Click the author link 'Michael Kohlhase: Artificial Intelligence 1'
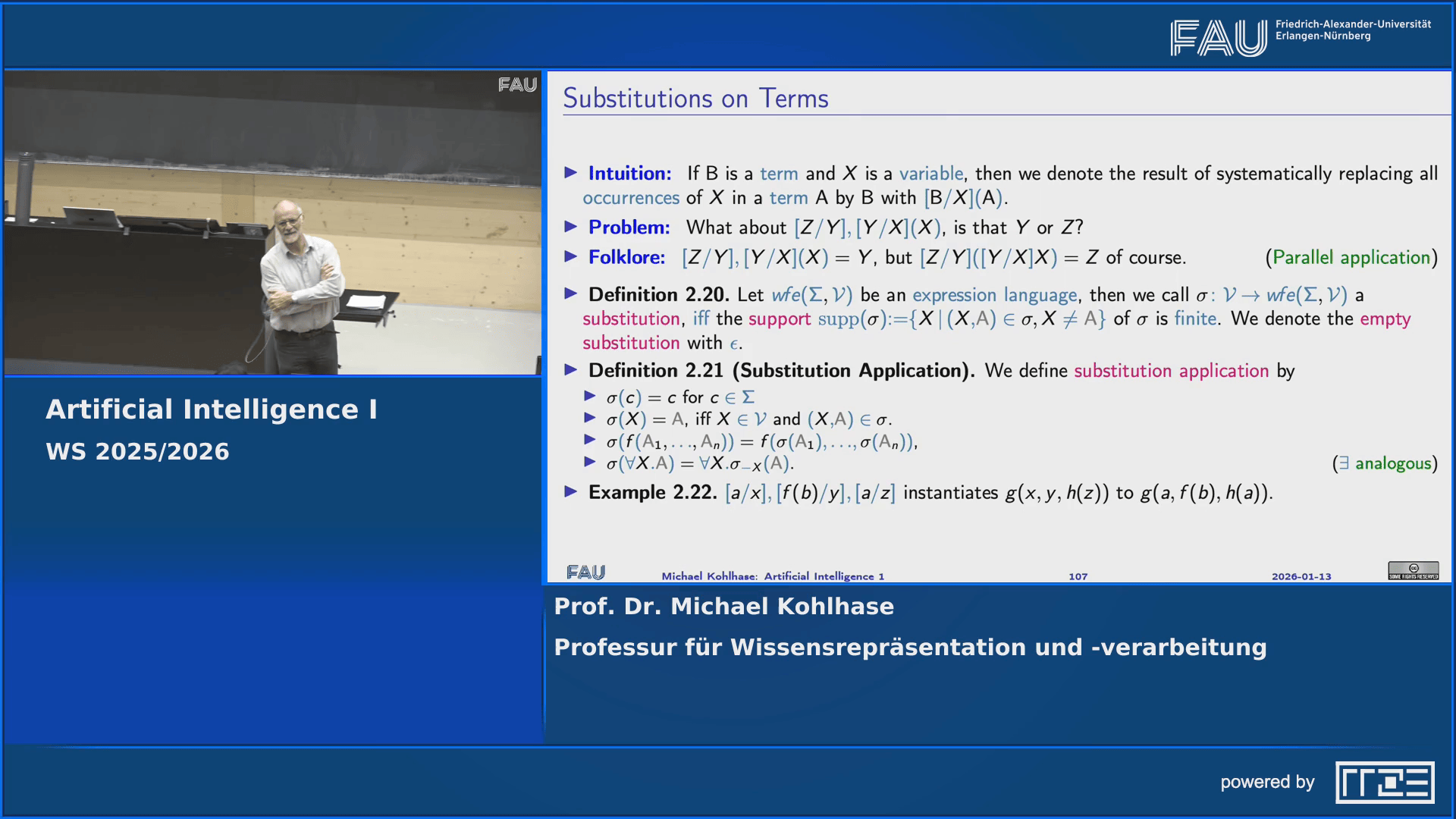 point(773,576)
